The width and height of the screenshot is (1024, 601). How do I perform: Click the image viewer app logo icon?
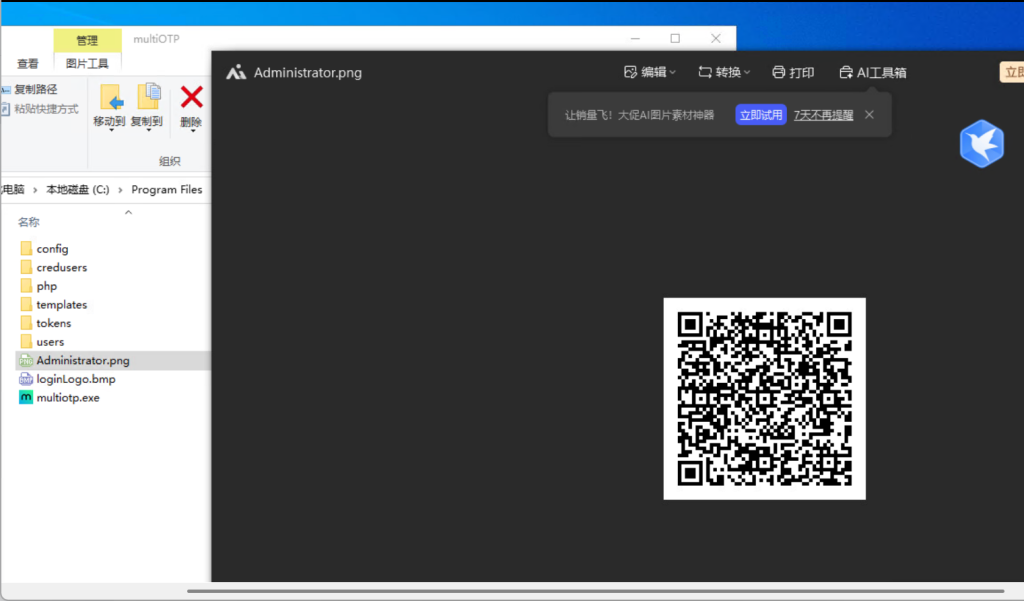236,73
